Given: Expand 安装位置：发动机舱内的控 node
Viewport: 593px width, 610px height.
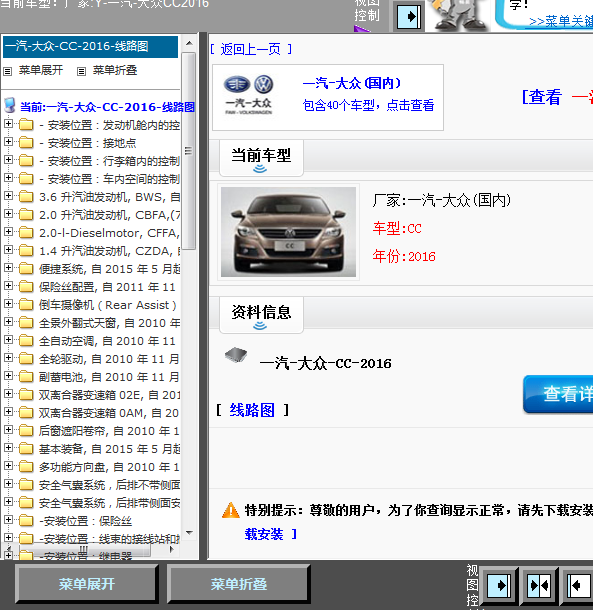Looking at the screenshot, I should [x=8, y=124].
